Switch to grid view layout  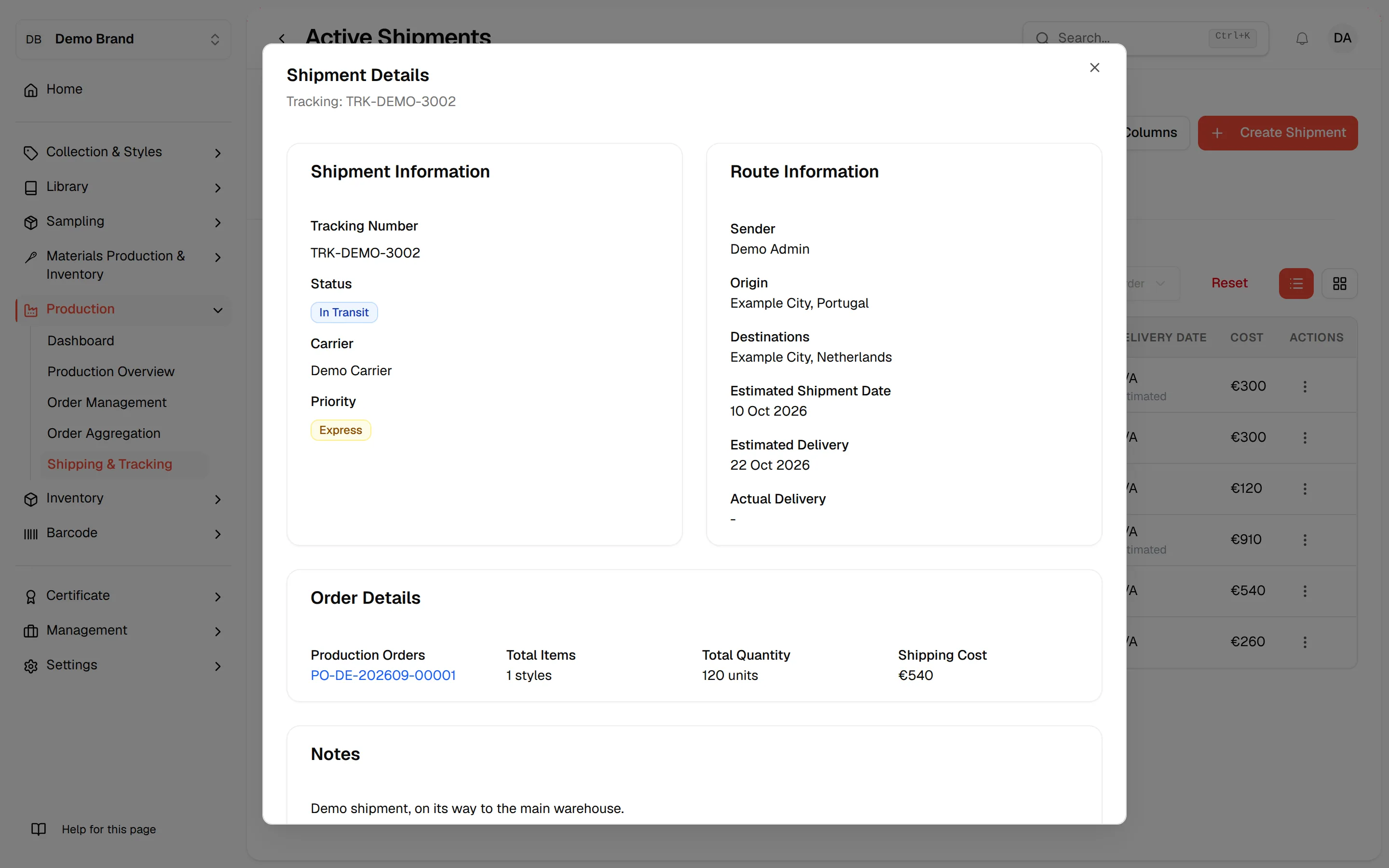coord(1340,284)
